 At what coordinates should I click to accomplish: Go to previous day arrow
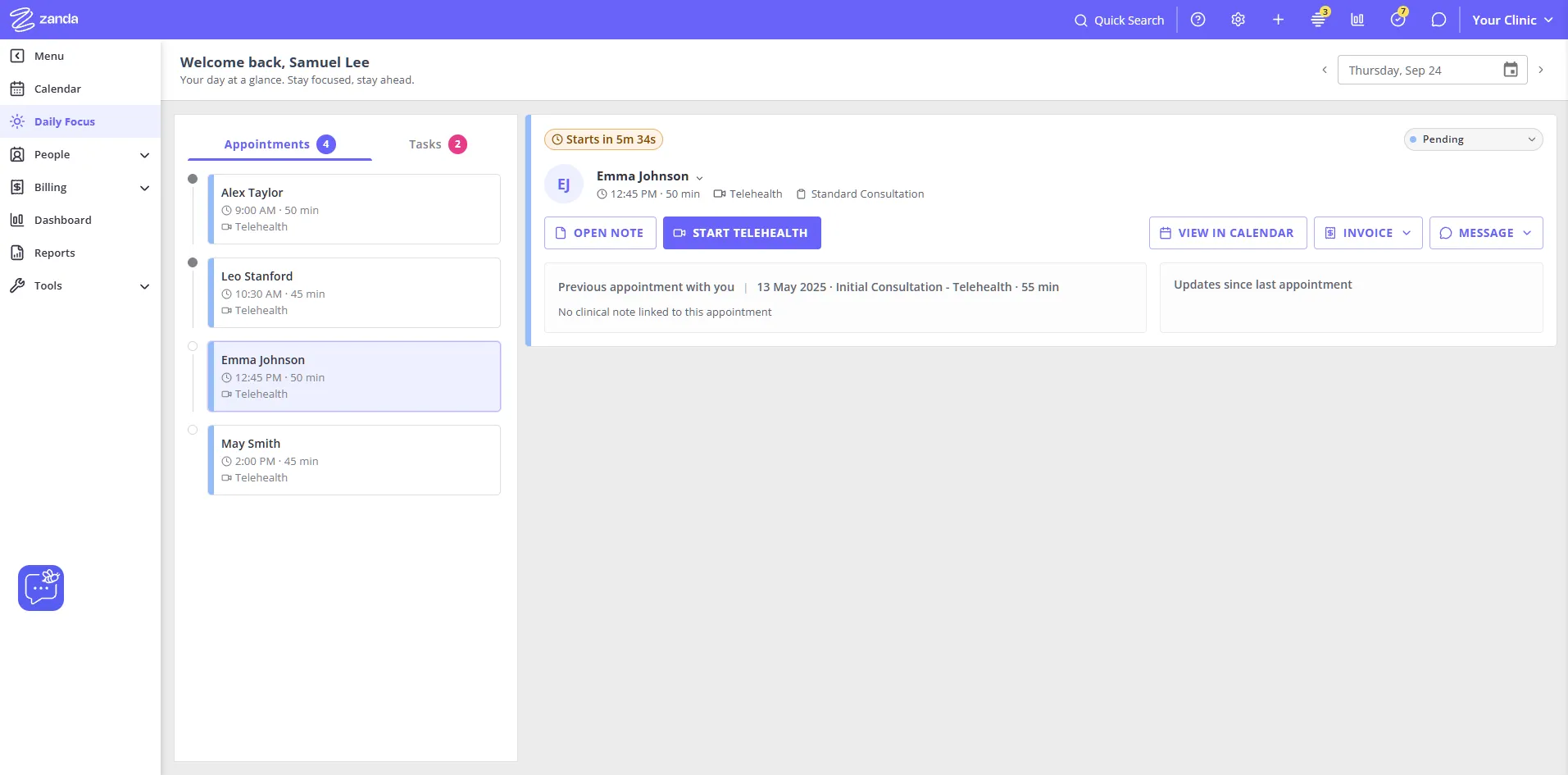click(1325, 70)
